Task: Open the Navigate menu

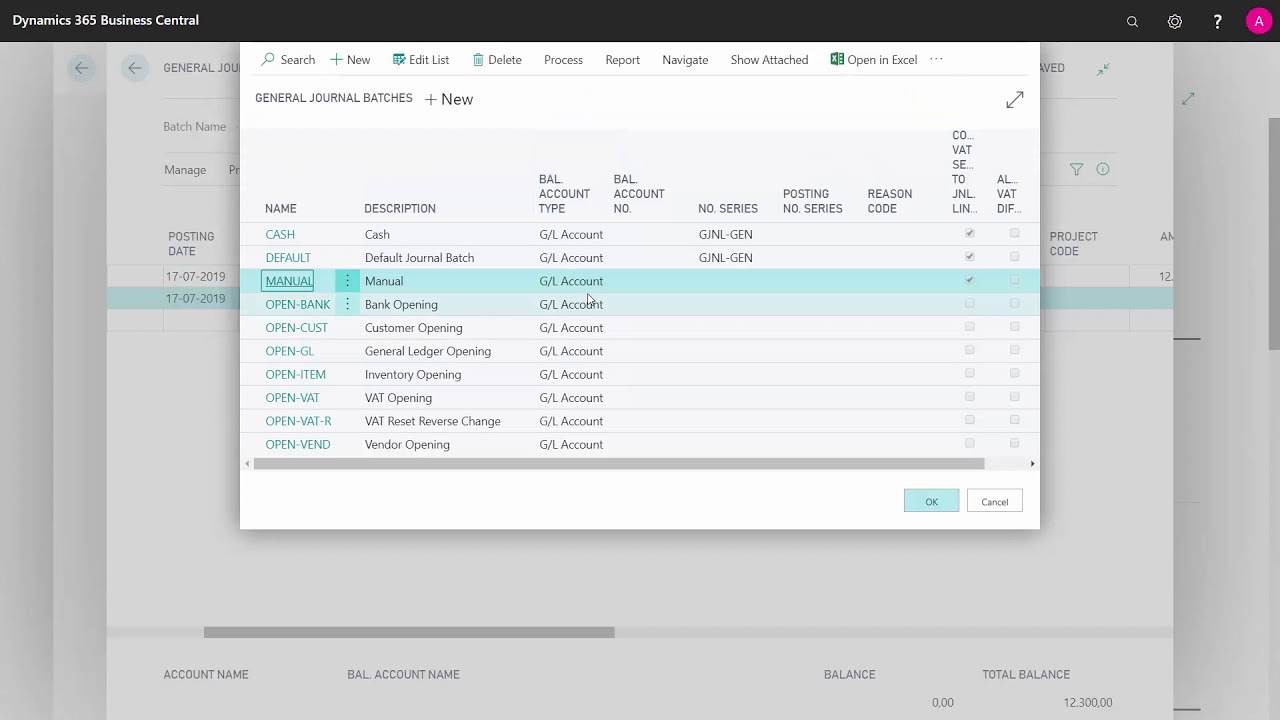Action: (x=685, y=60)
